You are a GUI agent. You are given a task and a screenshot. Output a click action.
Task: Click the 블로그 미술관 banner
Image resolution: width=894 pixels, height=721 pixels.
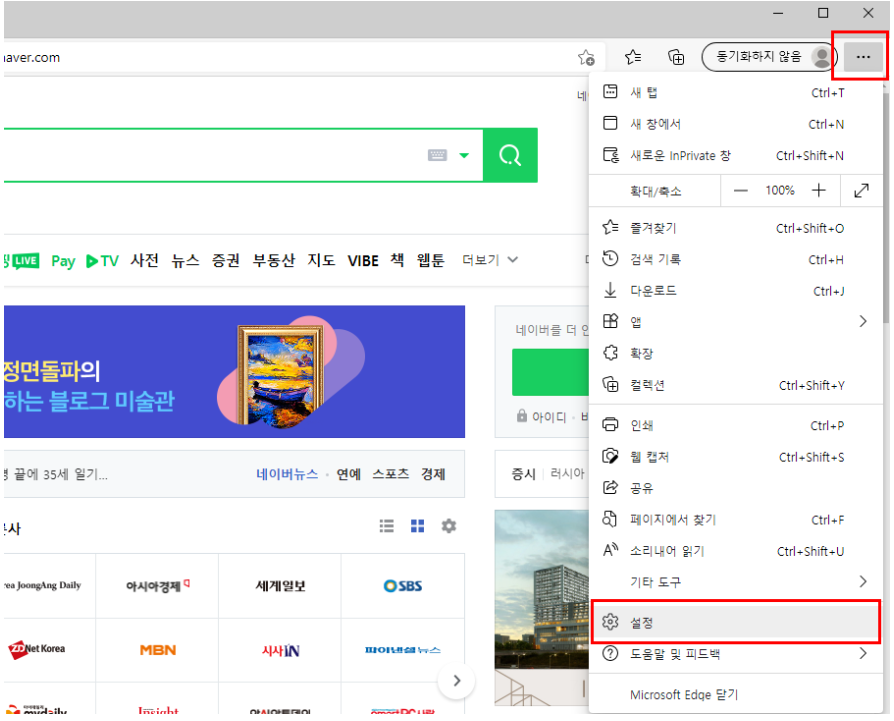coord(234,372)
